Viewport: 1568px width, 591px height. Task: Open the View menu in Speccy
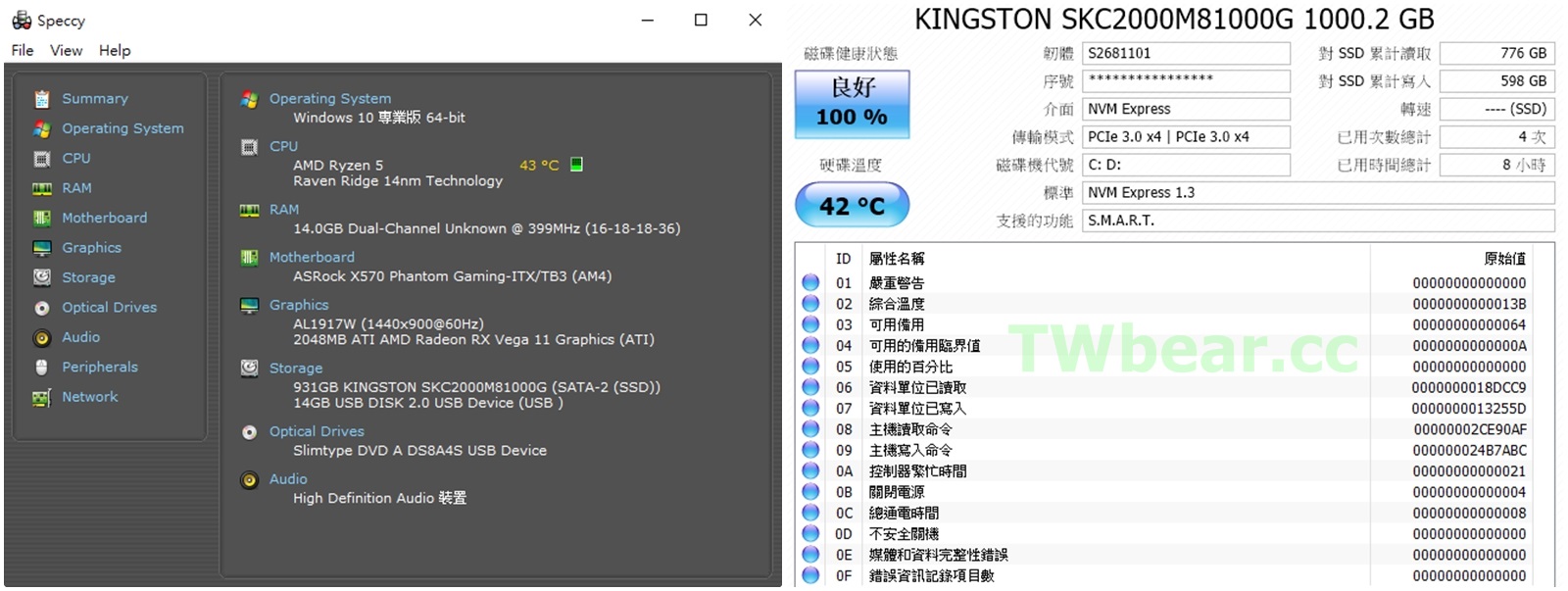tap(67, 50)
